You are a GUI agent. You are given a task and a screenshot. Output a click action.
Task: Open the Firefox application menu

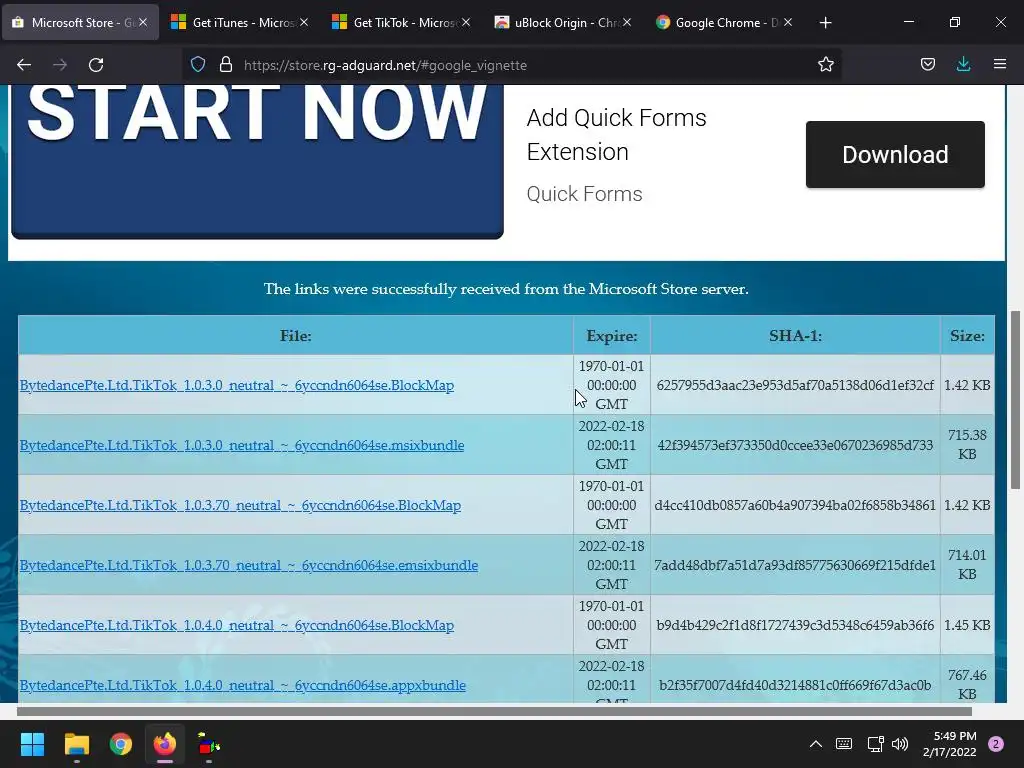(x=999, y=65)
